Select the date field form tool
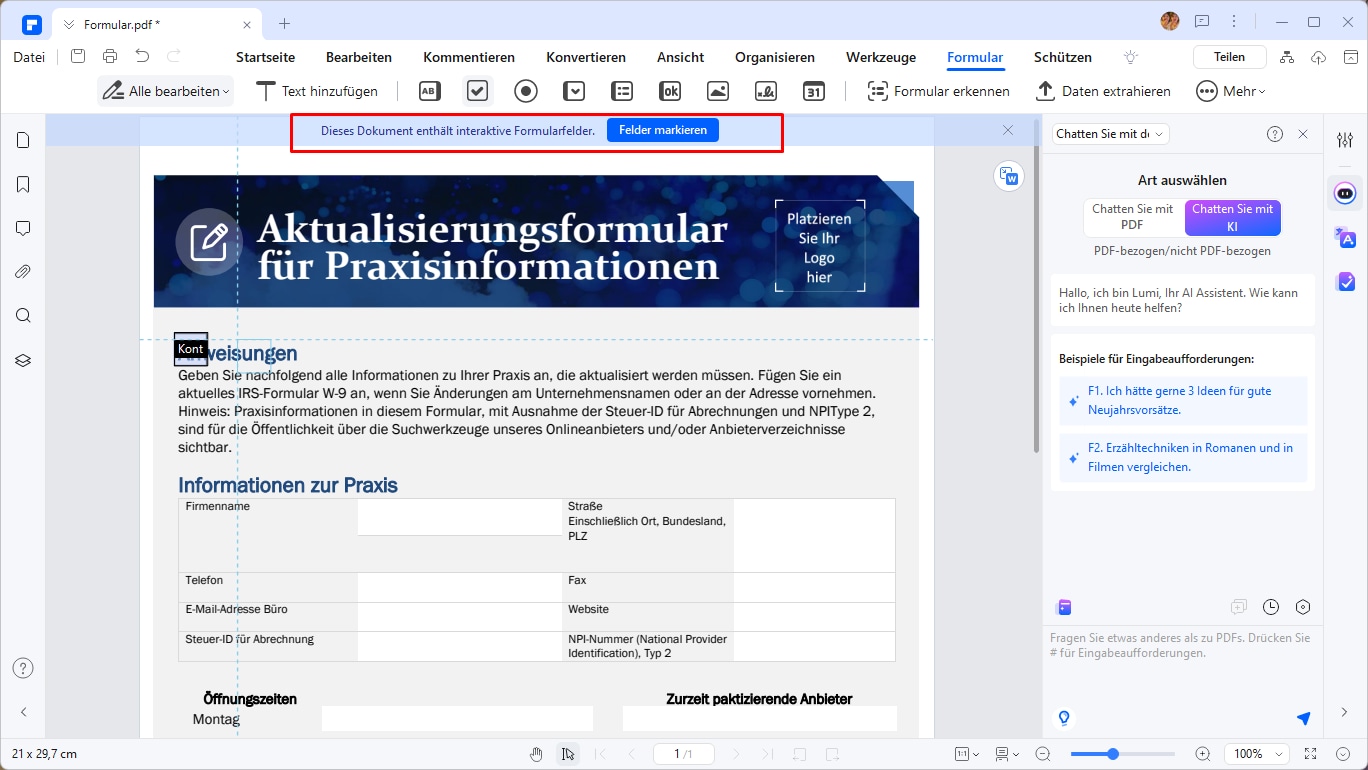Screen dimensions: 1368x770 click(814, 91)
